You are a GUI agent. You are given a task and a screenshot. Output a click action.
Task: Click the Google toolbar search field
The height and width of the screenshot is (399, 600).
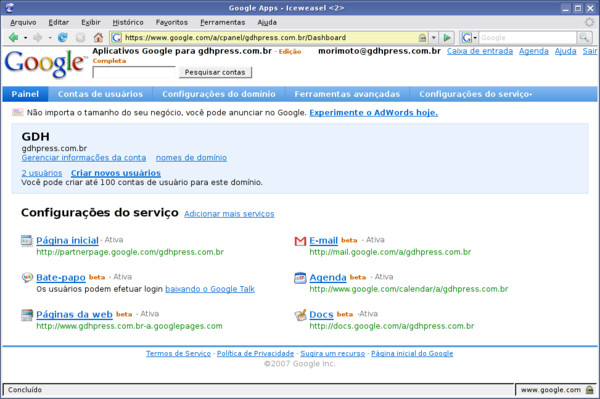527,37
